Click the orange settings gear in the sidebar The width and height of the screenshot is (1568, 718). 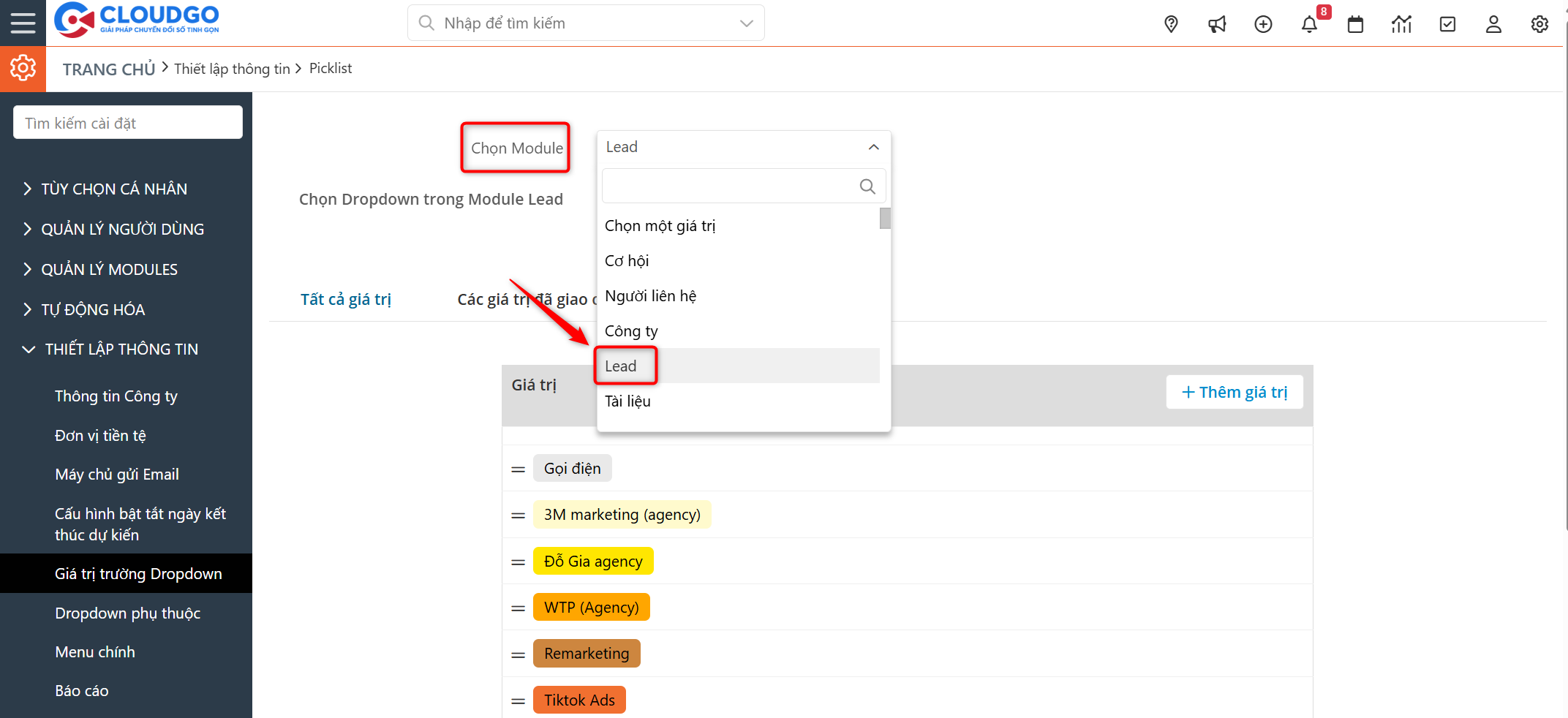coord(23,68)
